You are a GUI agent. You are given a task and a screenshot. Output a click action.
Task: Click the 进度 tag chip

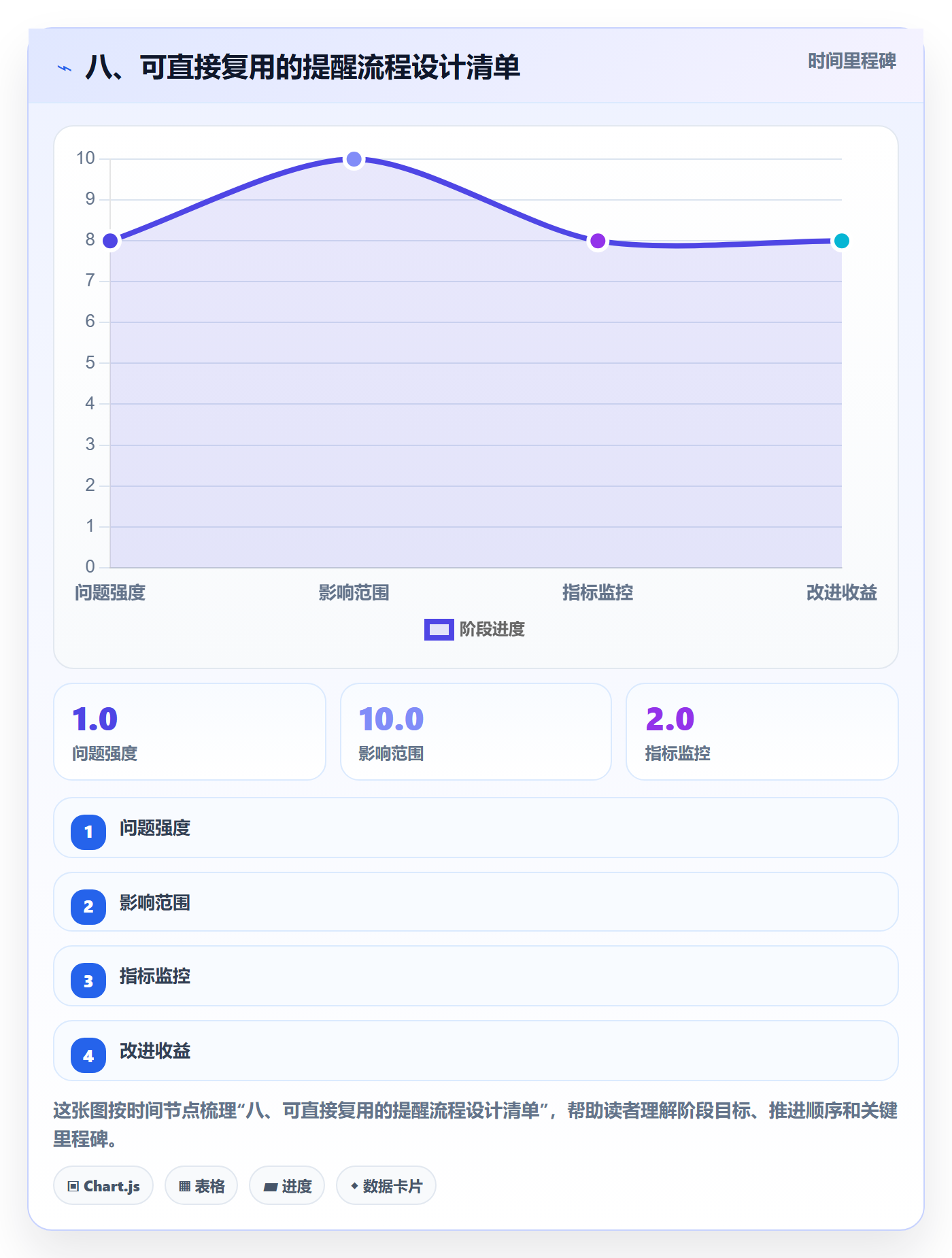(x=287, y=1186)
